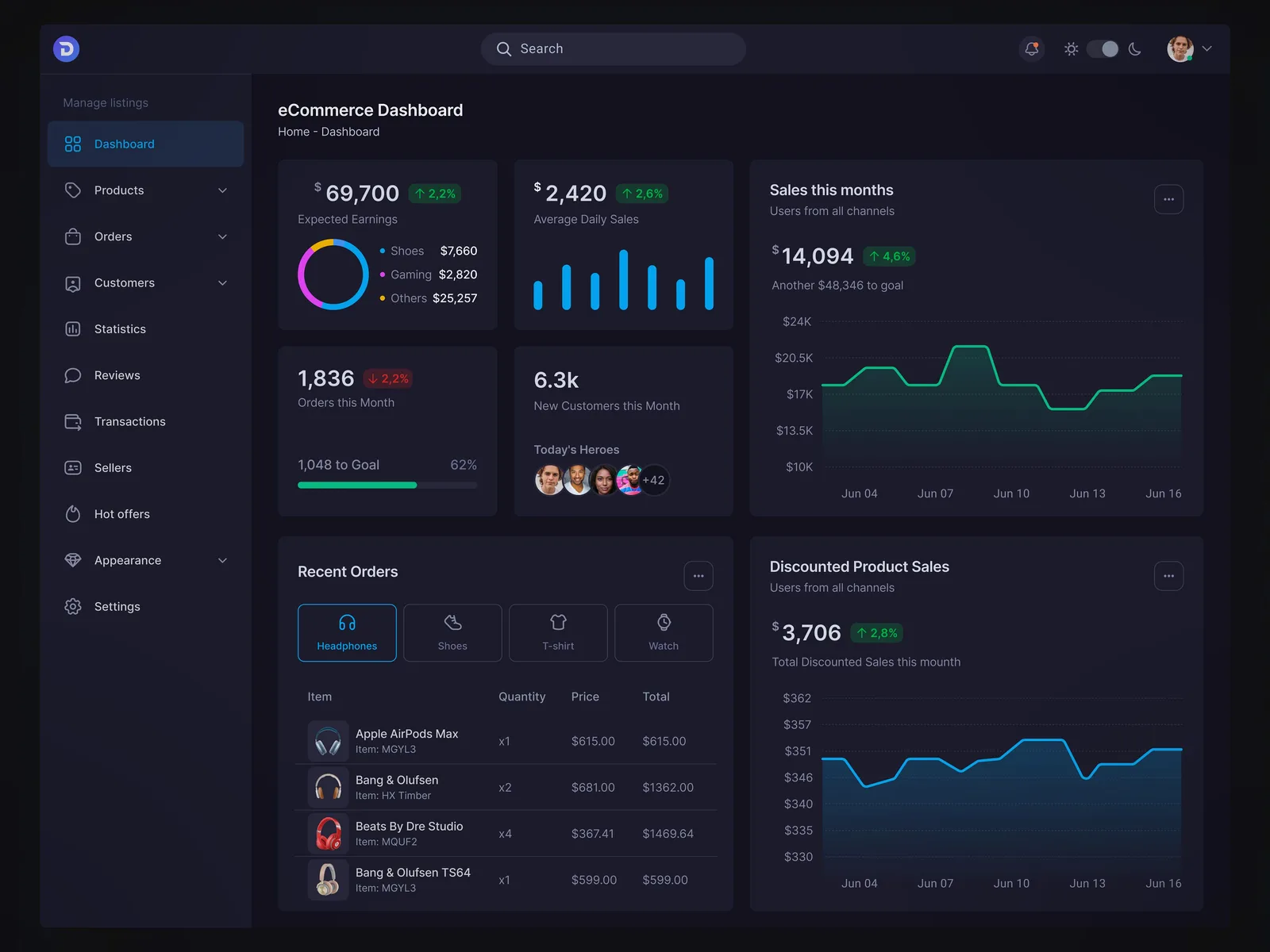This screenshot has height=952, width=1270.
Task: Click the Price column header
Action: click(x=585, y=697)
